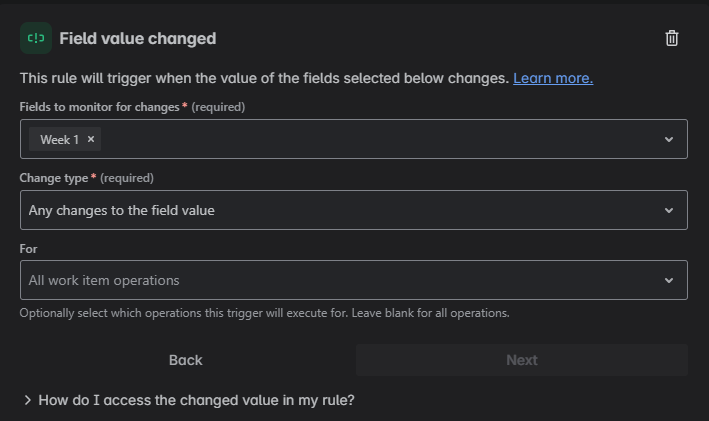Click "Any changes to the field value" selection

pyautogui.click(x=122, y=211)
